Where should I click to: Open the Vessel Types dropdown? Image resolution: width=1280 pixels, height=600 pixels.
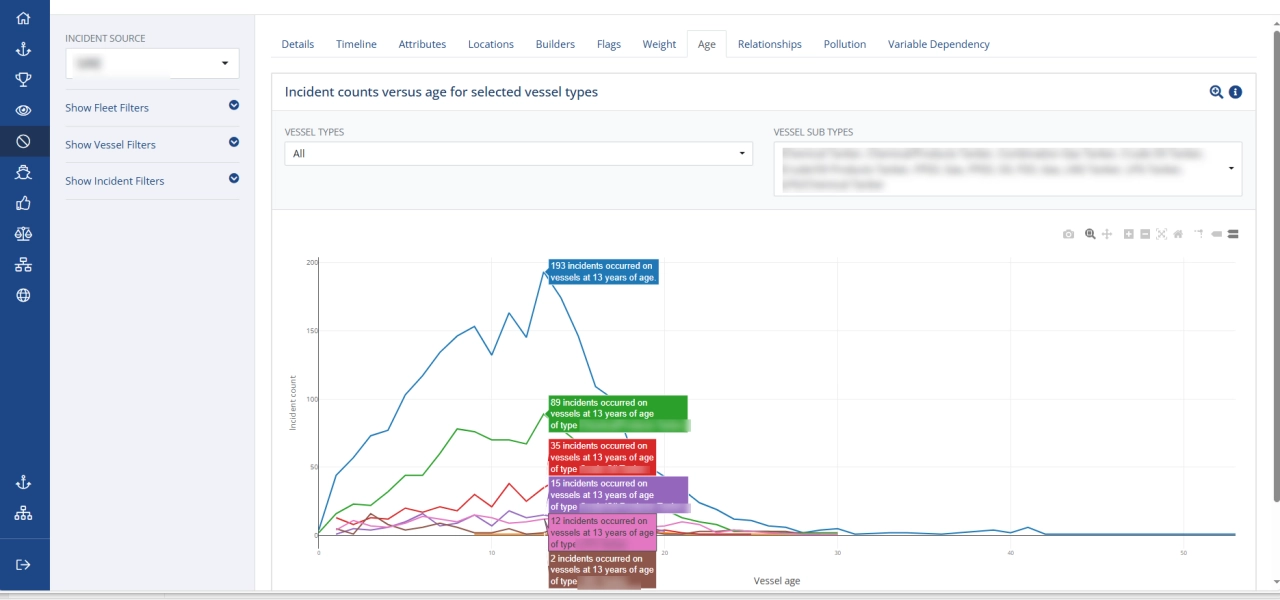[x=518, y=153]
